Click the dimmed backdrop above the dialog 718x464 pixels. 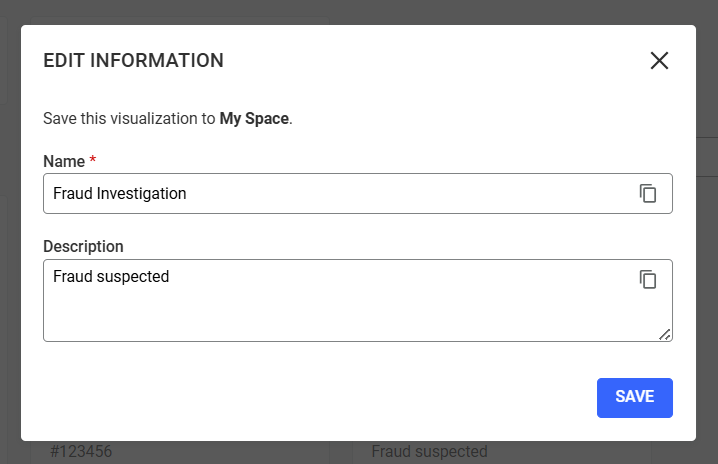[x=359, y=12]
